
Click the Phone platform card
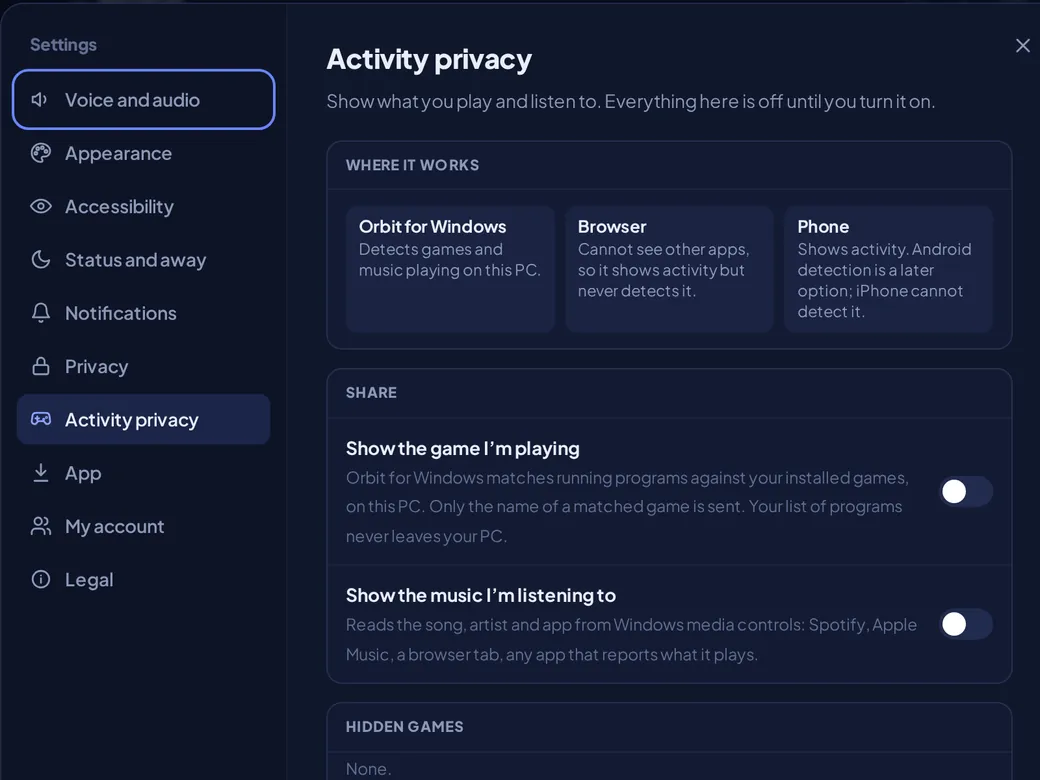tap(888, 269)
